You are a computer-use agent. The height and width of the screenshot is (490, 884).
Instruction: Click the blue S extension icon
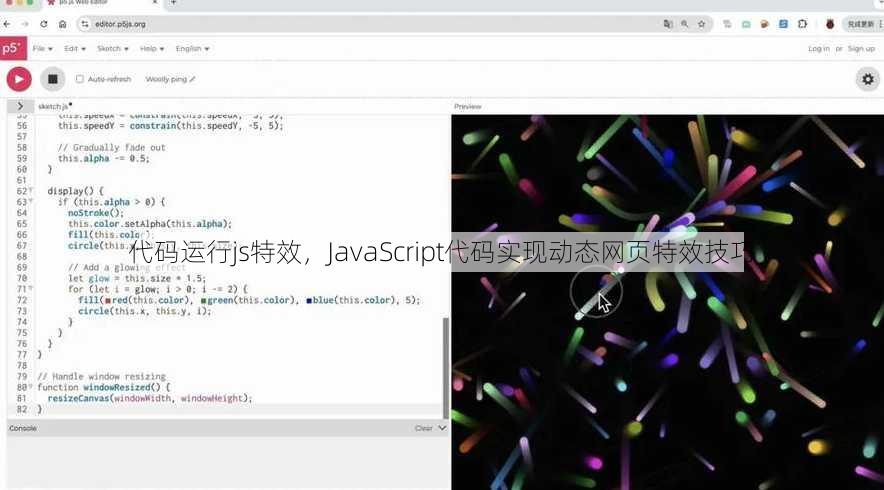[783, 24]
